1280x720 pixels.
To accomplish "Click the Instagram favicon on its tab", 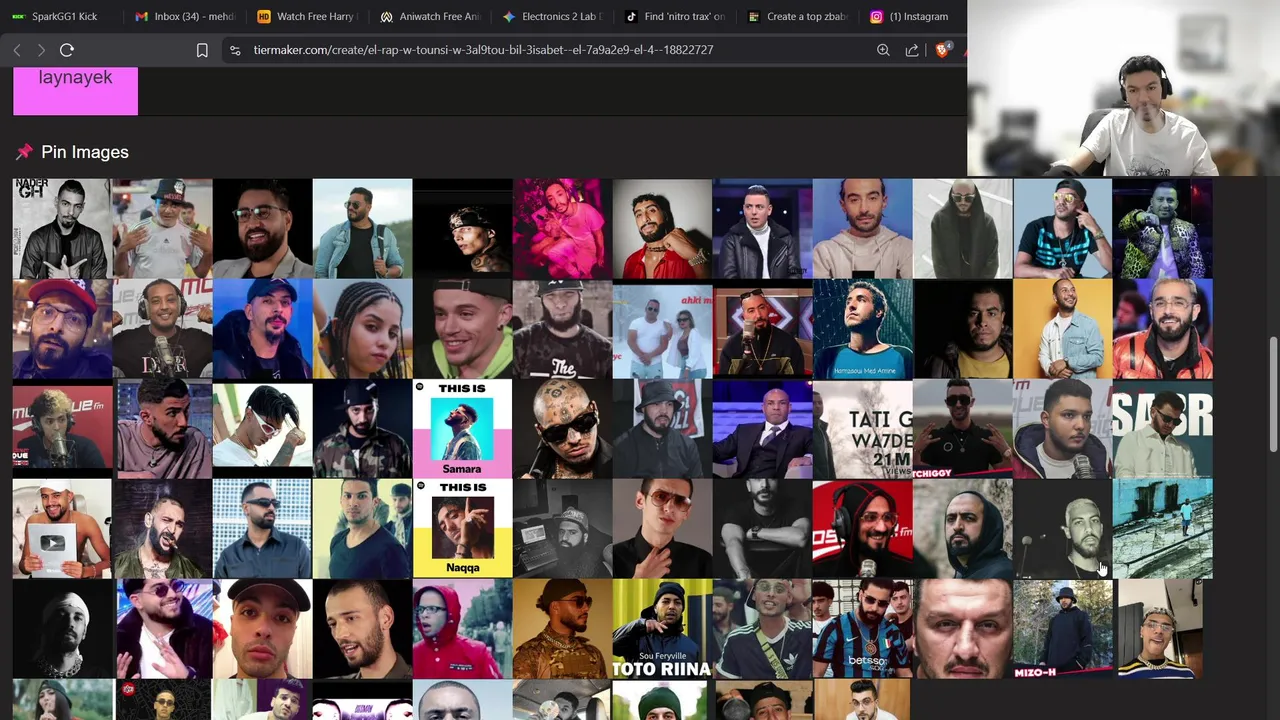I will 876,16.
